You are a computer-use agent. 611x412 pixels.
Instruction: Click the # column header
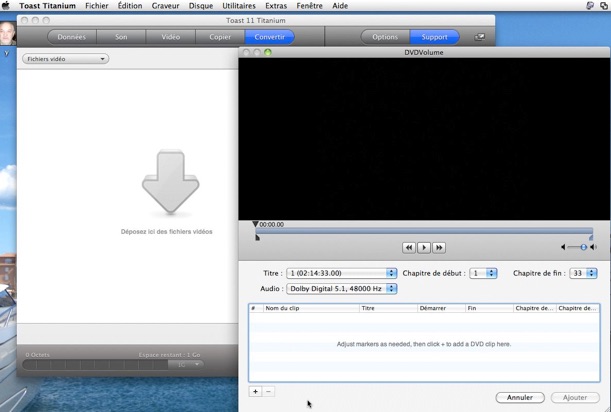[256, 308]
